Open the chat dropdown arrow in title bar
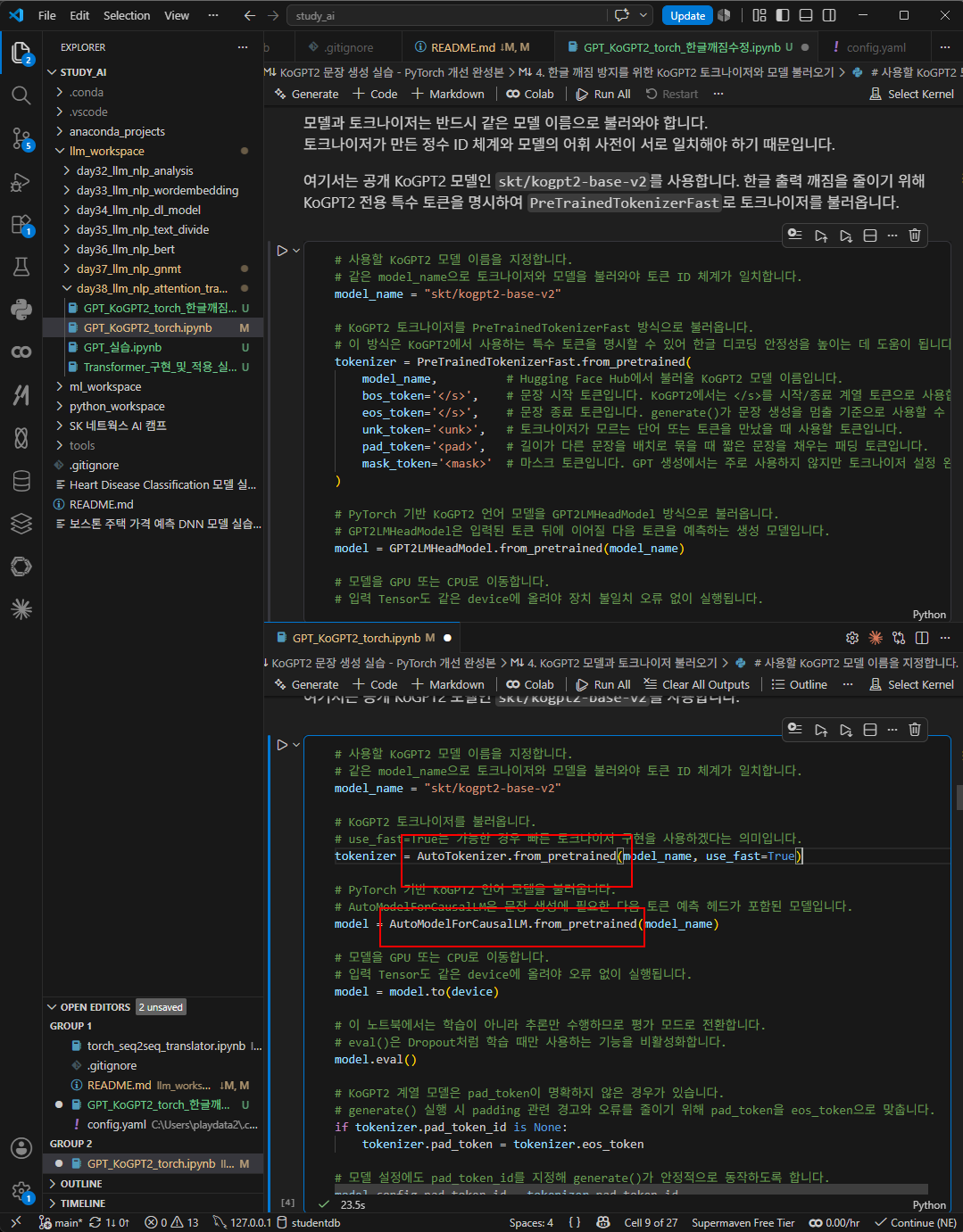 pyautogui.click(x=643, y=15)
